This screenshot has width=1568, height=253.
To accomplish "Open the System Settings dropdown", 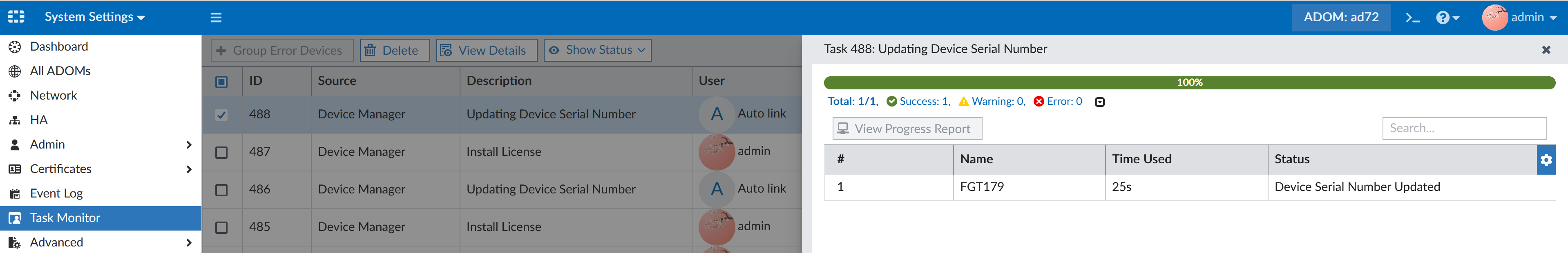I will coord(94,17).
